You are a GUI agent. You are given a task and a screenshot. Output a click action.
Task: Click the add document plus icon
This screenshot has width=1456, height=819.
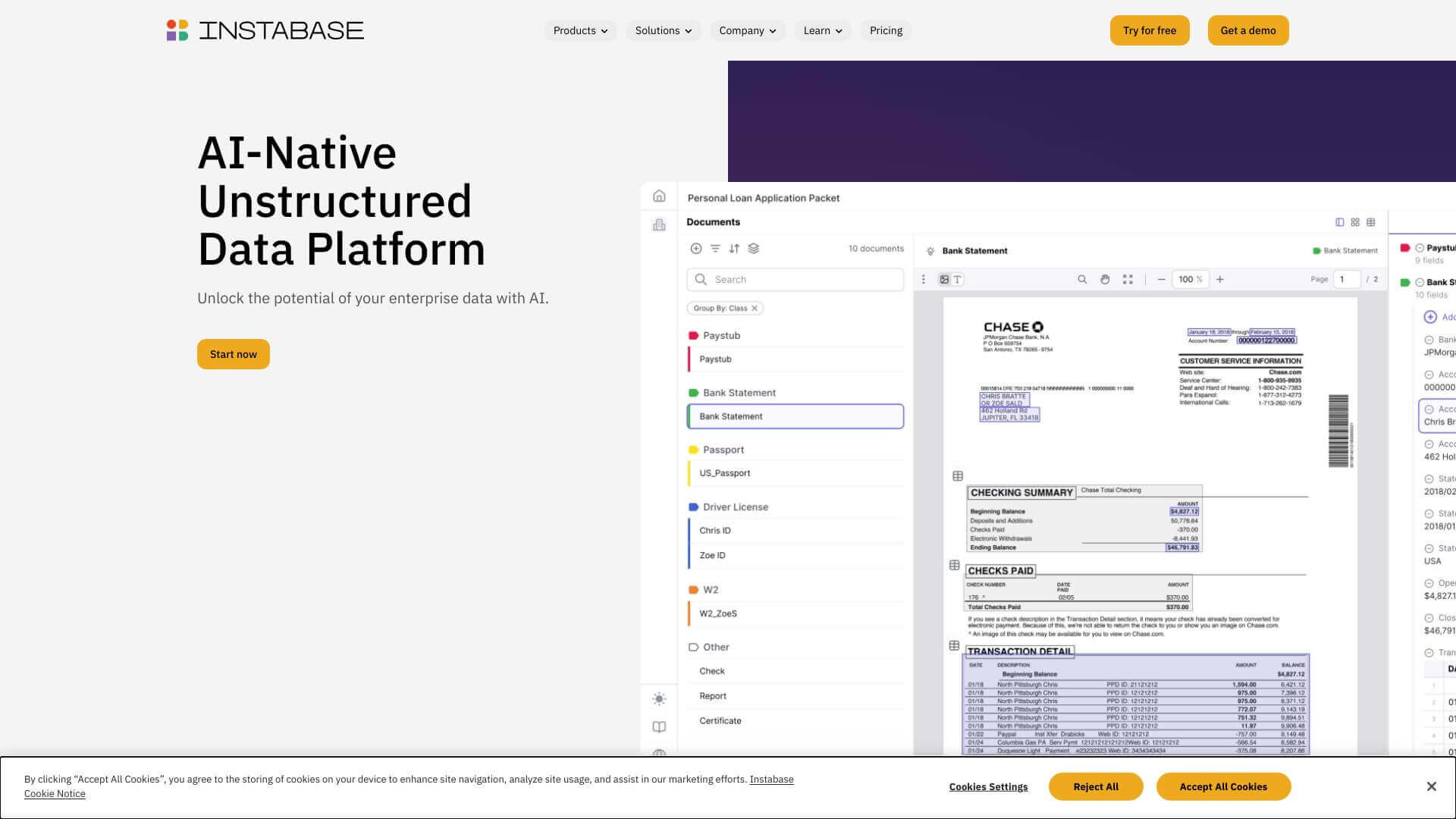click(x=695, y=249)
